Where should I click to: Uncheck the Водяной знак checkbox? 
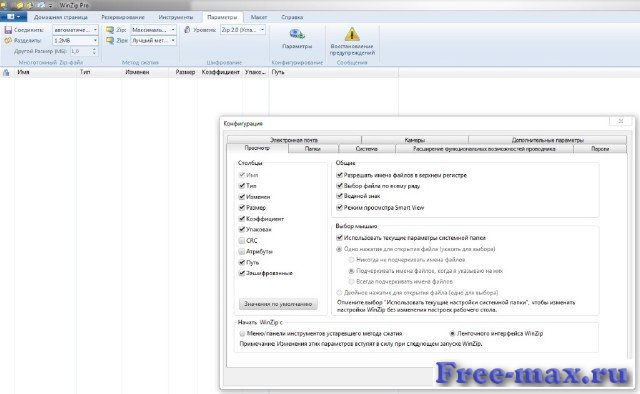(339, 196)
